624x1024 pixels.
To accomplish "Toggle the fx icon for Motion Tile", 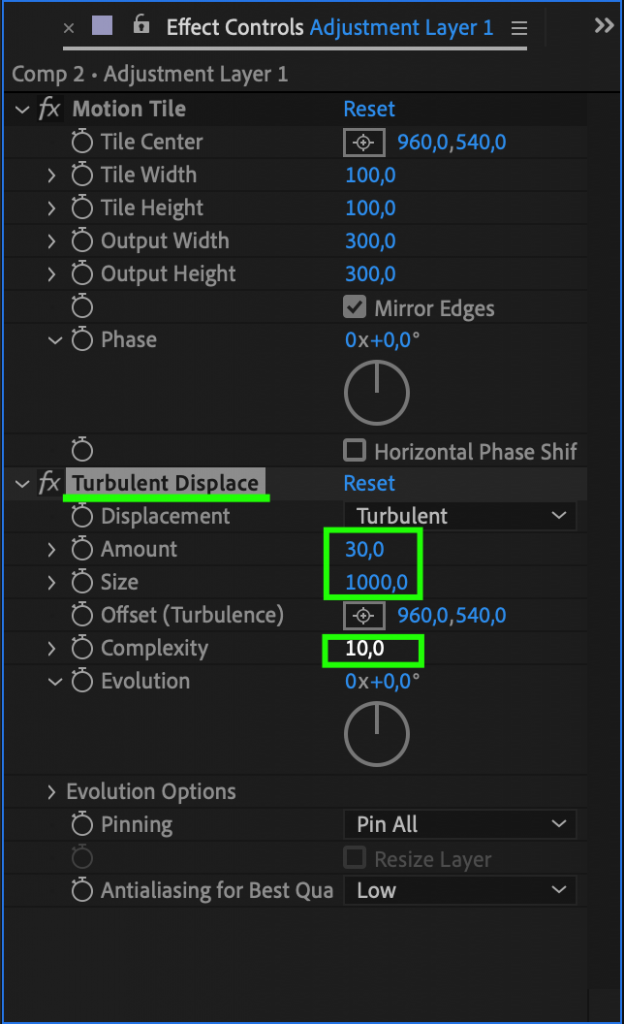I will 49,108.
